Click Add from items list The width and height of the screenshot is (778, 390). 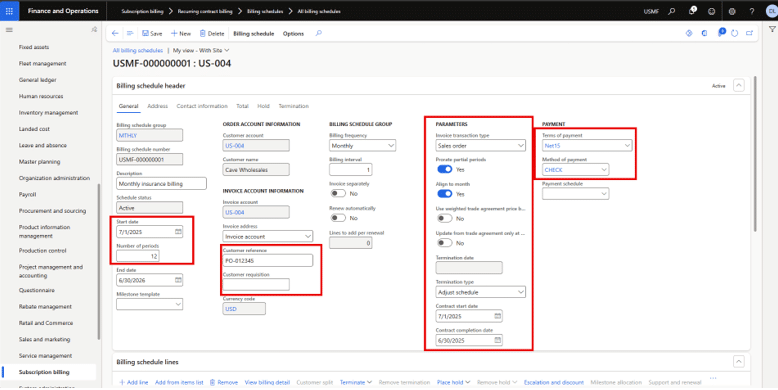[x=179, y=383]
